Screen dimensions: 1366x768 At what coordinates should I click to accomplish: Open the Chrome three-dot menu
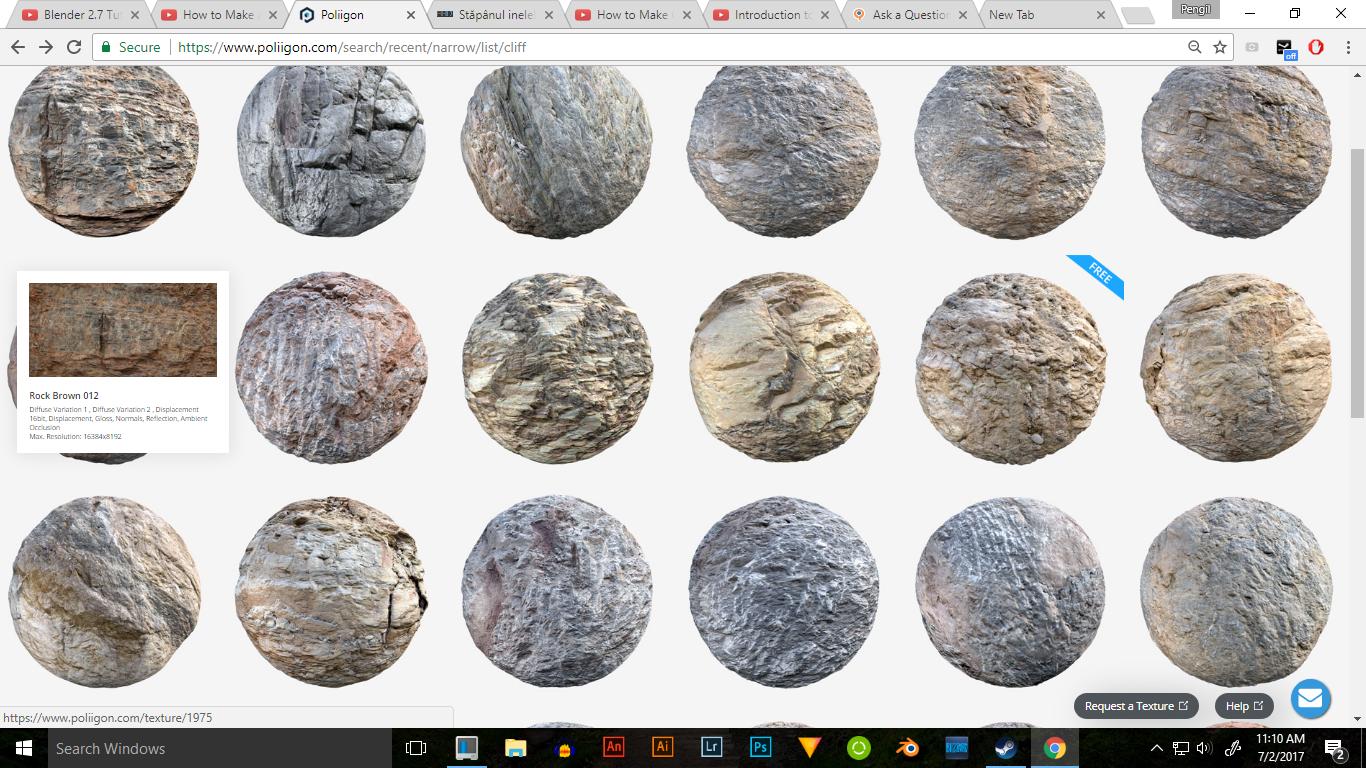click(x=1346, y=47)
